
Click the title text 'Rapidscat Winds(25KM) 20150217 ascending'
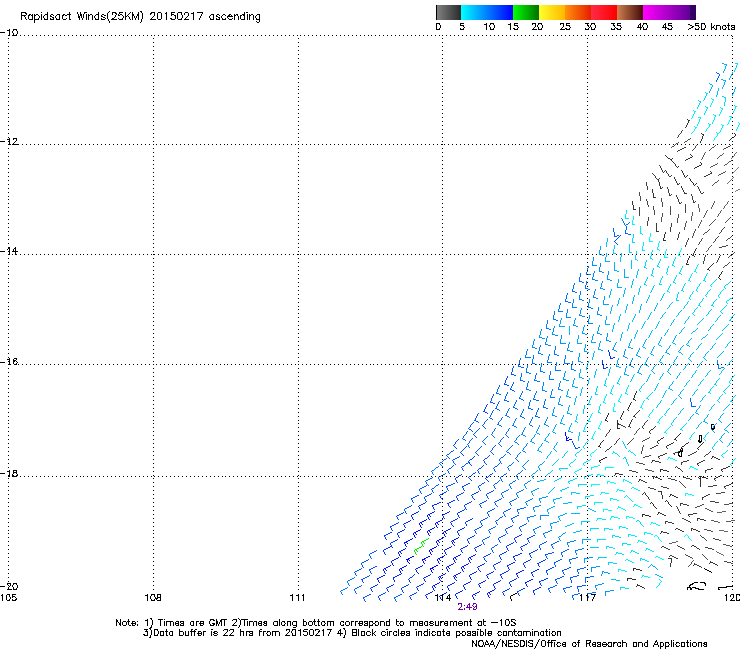coord(140,17)
